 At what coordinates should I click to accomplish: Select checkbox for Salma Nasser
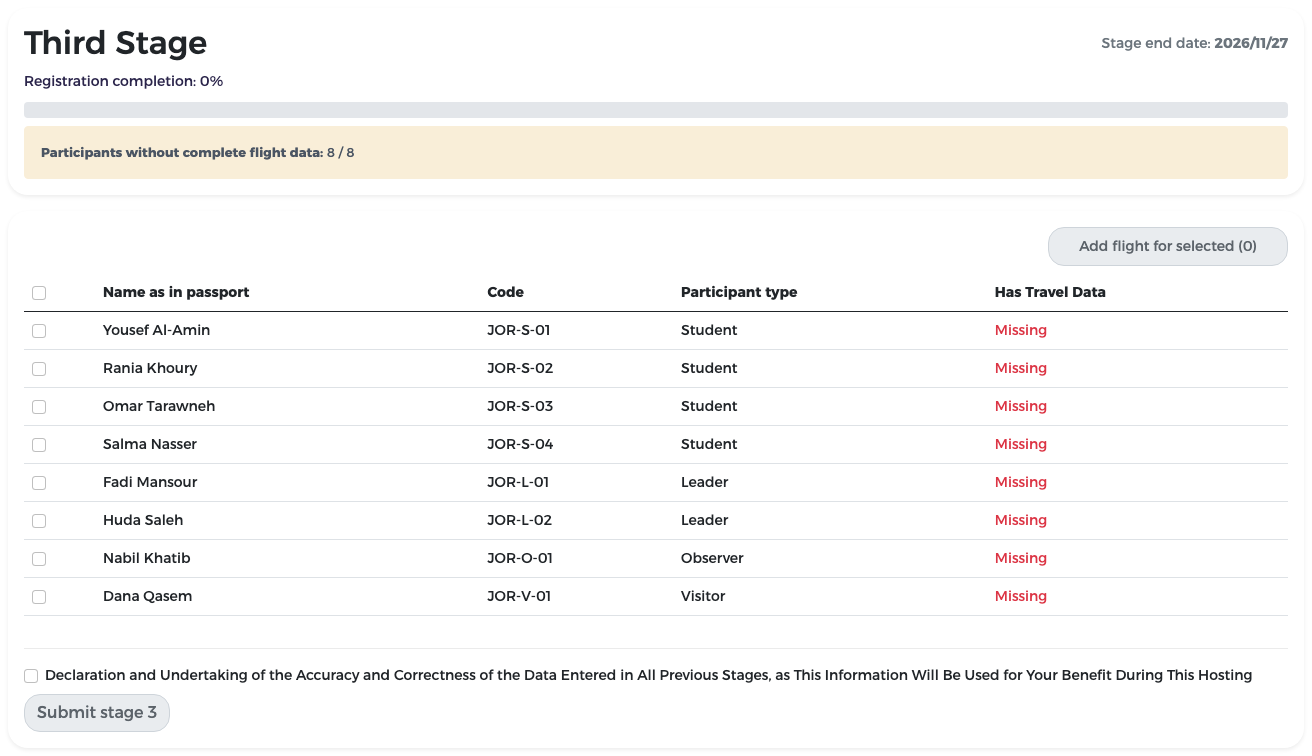39,445
